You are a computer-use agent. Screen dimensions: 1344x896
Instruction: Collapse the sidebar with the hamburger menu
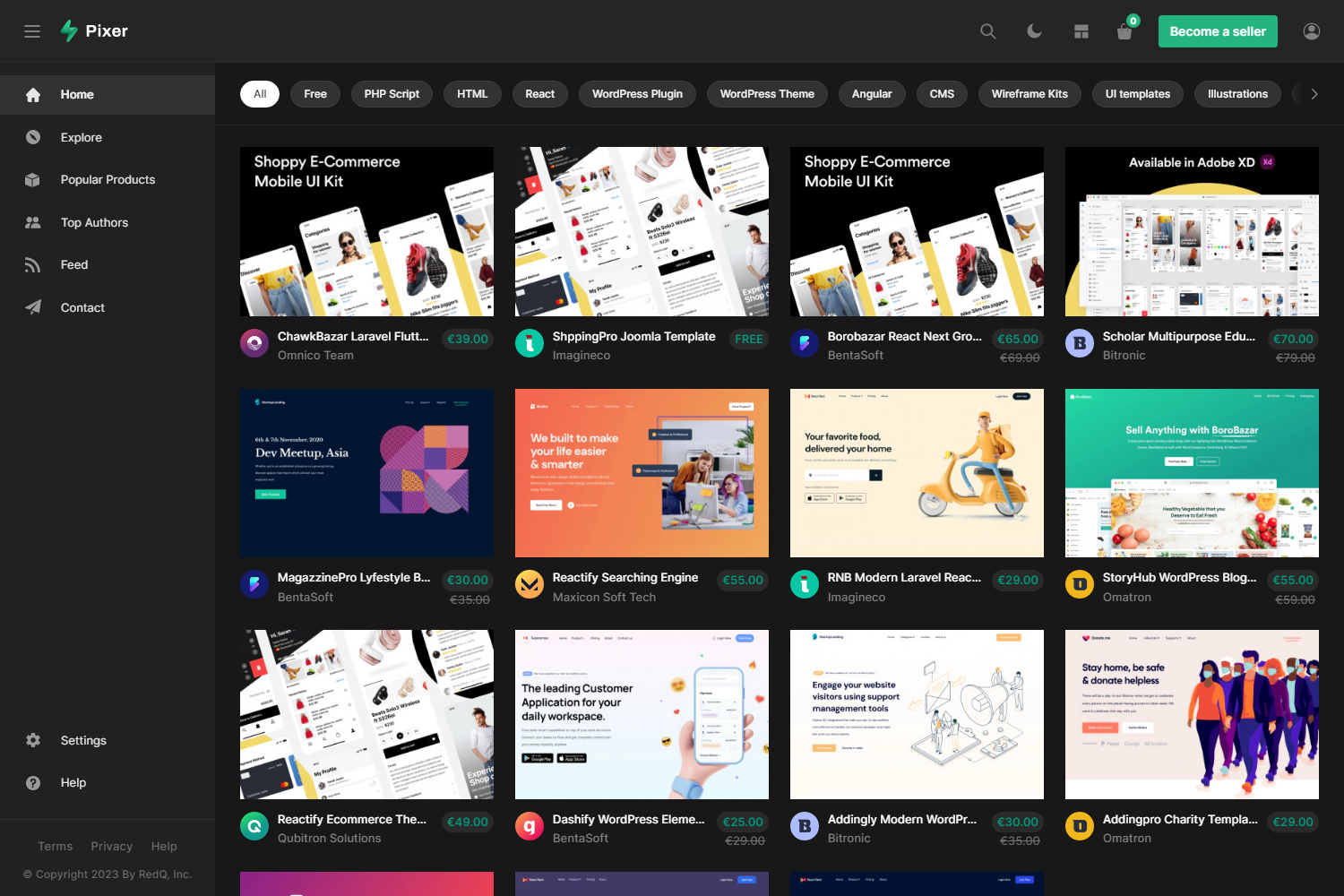(x=32, y=30)
